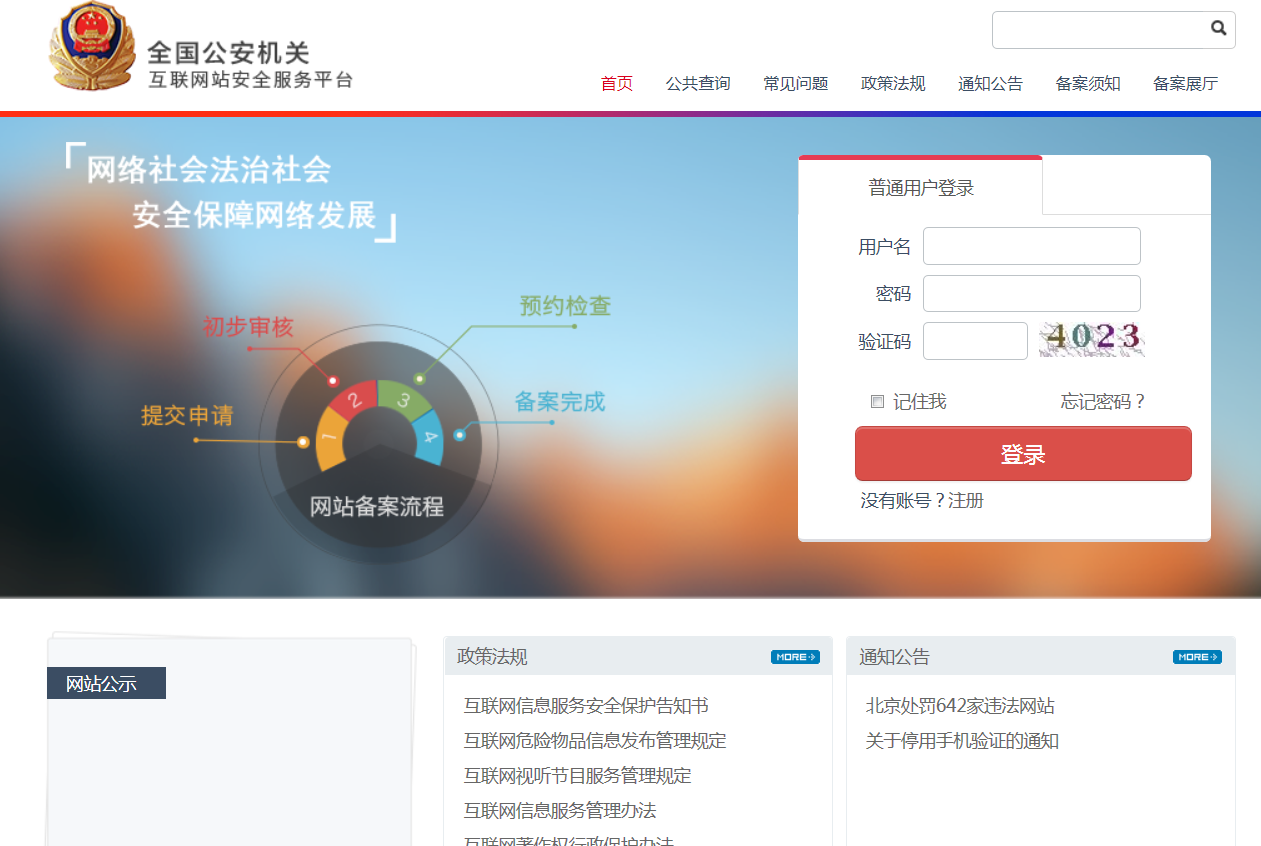This screenshot has height=846, width=1261.
Task: Enable the 记住我 checkbox
Action: point(877,401)
